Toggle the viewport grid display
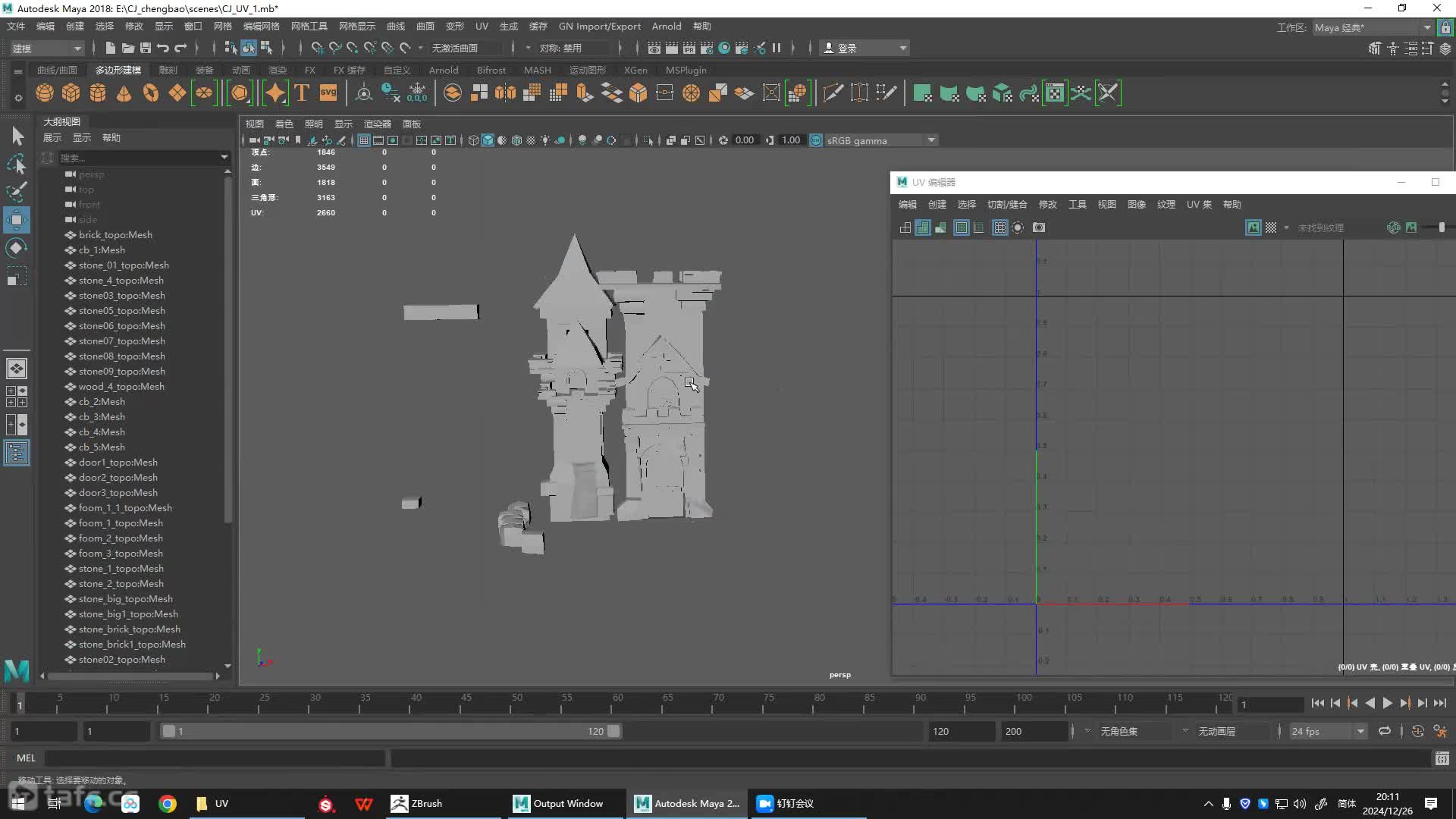Image resolution: width=1456 pixels, height=819 pixels. 364,140
